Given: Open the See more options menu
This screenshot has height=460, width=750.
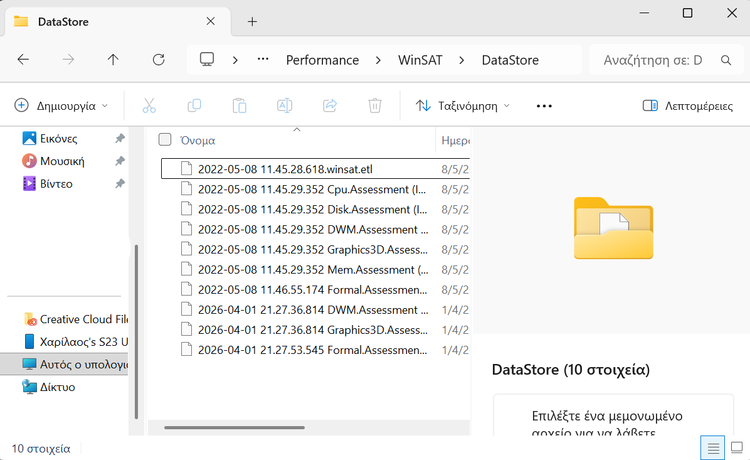Looking at the screenshot, I should (544, 105).
